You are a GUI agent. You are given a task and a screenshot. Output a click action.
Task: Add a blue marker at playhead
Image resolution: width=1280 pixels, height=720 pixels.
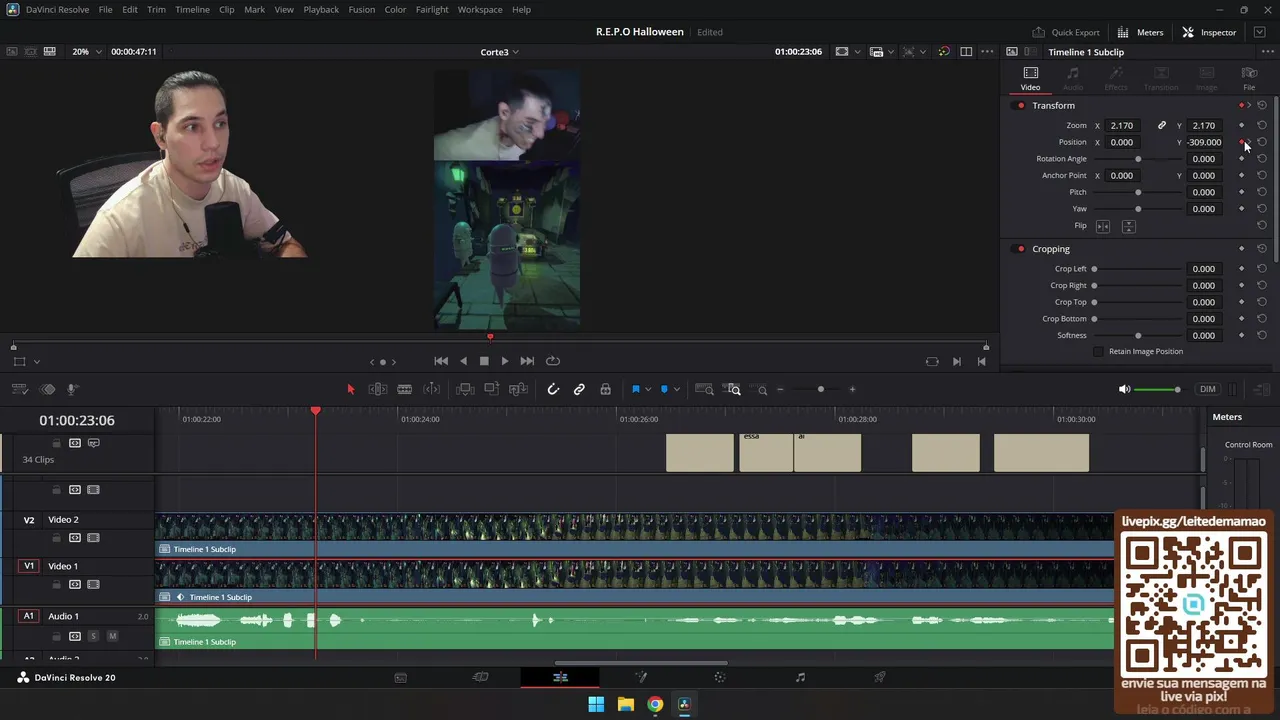(x=664, y=389)
